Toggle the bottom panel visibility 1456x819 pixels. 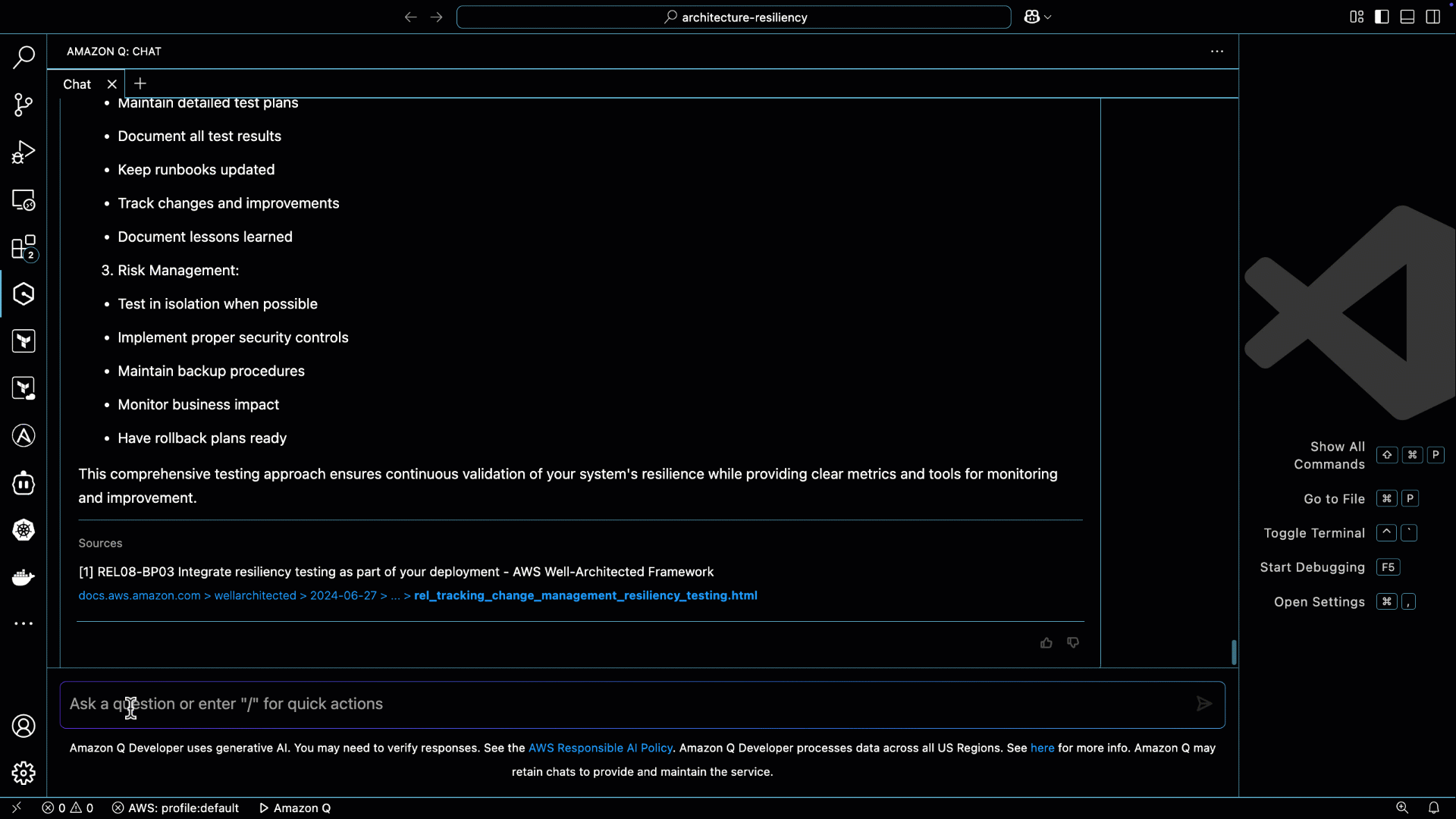(1407, 16)
